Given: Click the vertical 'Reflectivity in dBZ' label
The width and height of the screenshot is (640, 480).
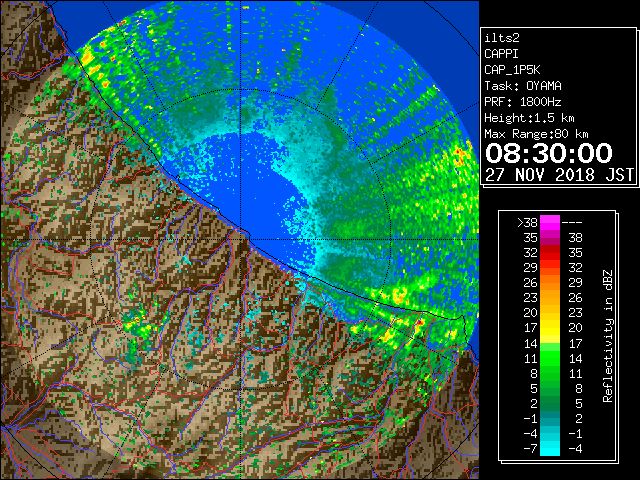Looking at the screenshot, I should coord(608,336).
